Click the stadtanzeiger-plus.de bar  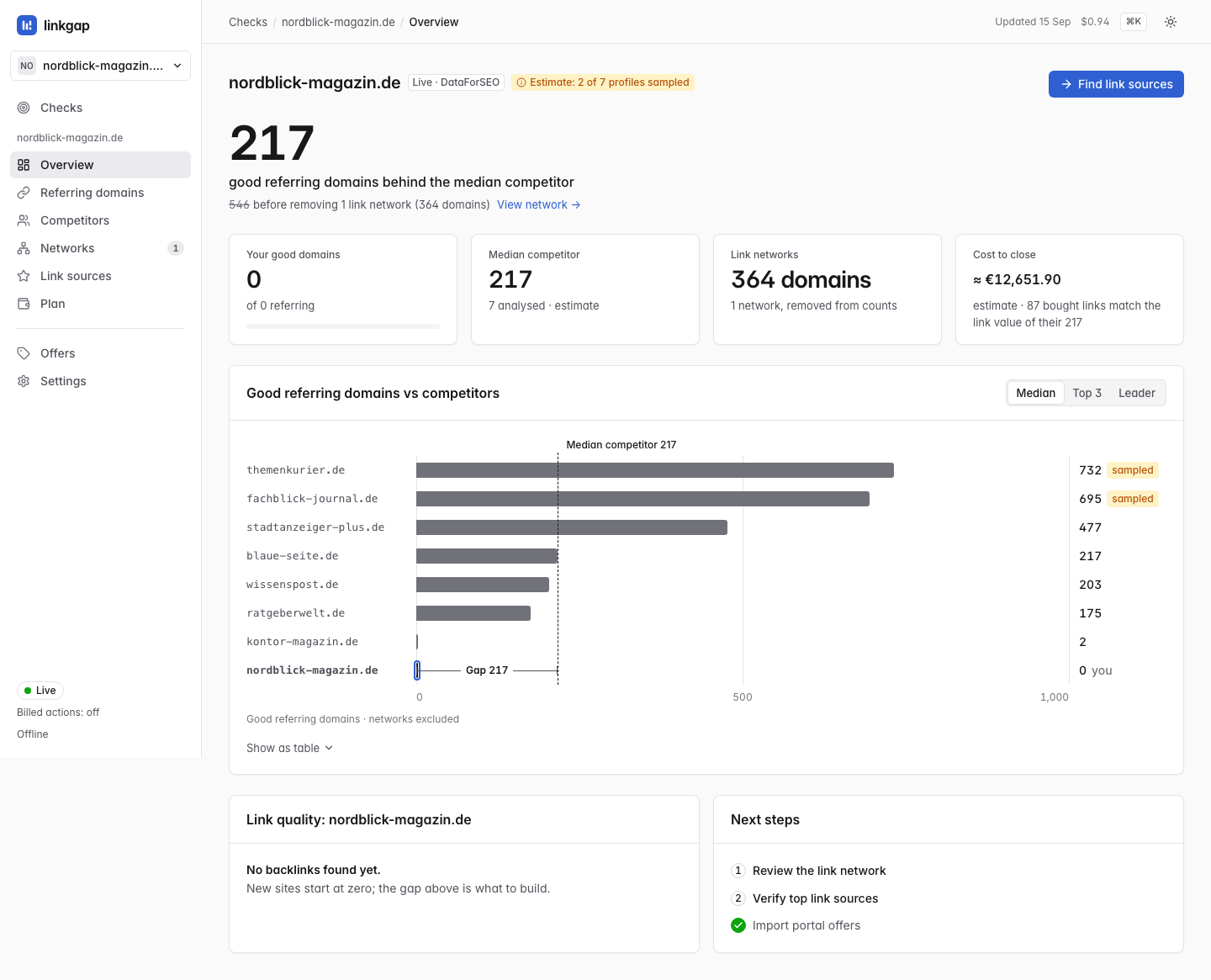point(572,527)
